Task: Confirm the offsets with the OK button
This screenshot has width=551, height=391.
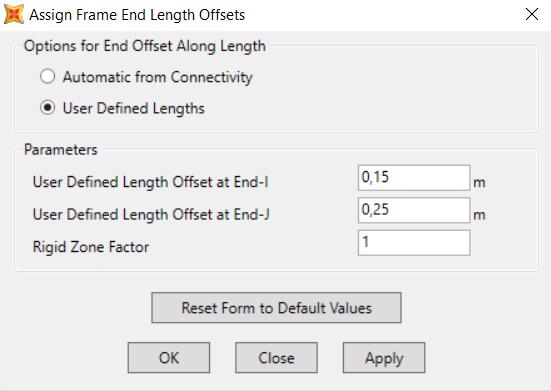Action: (169, 358)
